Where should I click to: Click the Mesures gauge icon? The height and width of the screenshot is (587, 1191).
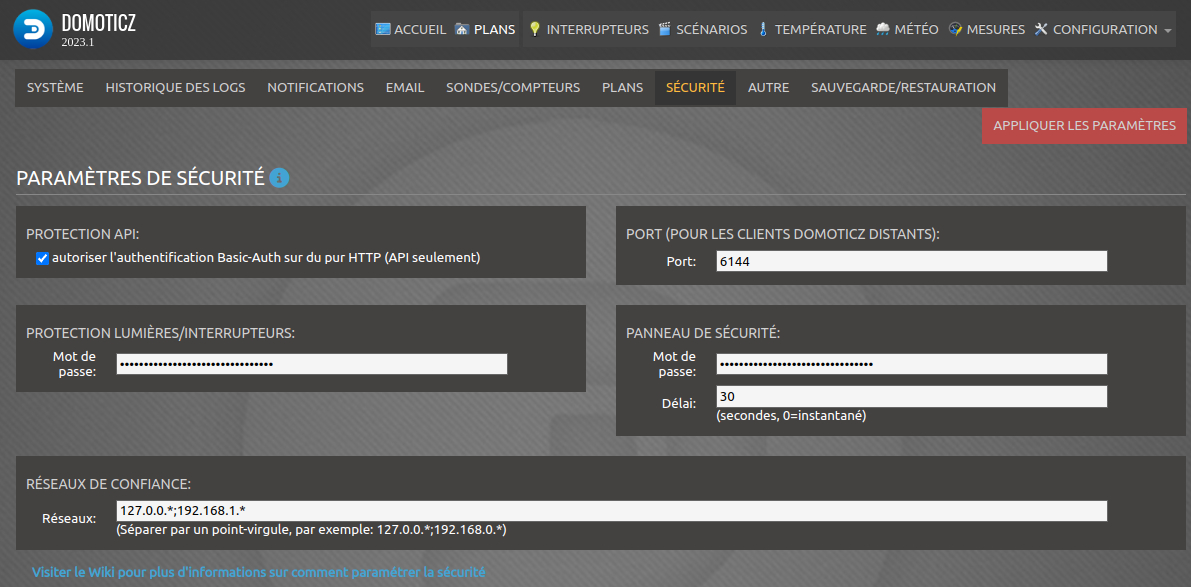coord(955,29)
